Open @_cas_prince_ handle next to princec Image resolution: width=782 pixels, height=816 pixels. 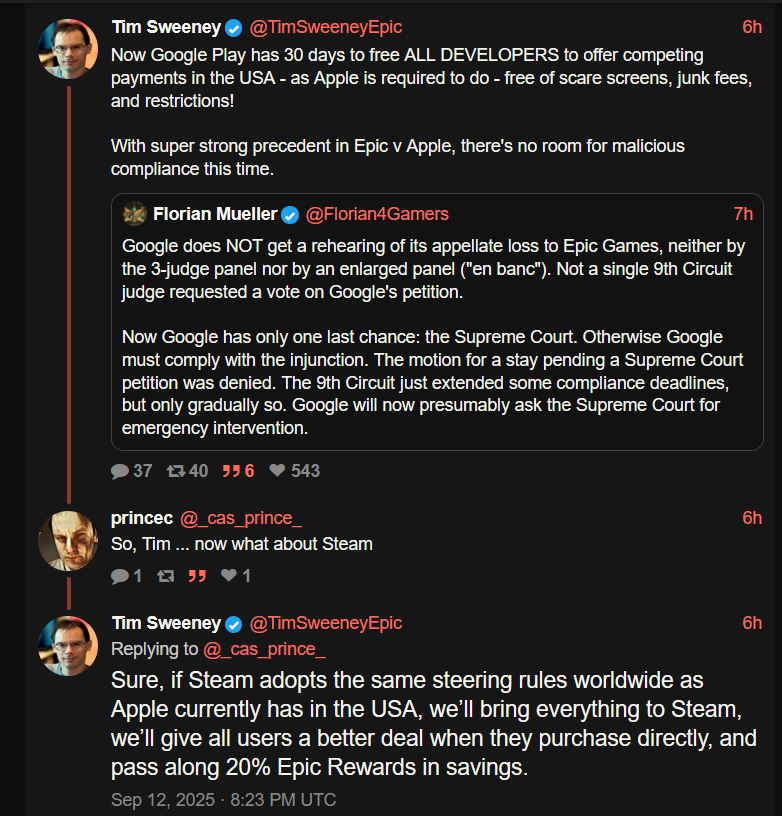[x=240, y=518]
